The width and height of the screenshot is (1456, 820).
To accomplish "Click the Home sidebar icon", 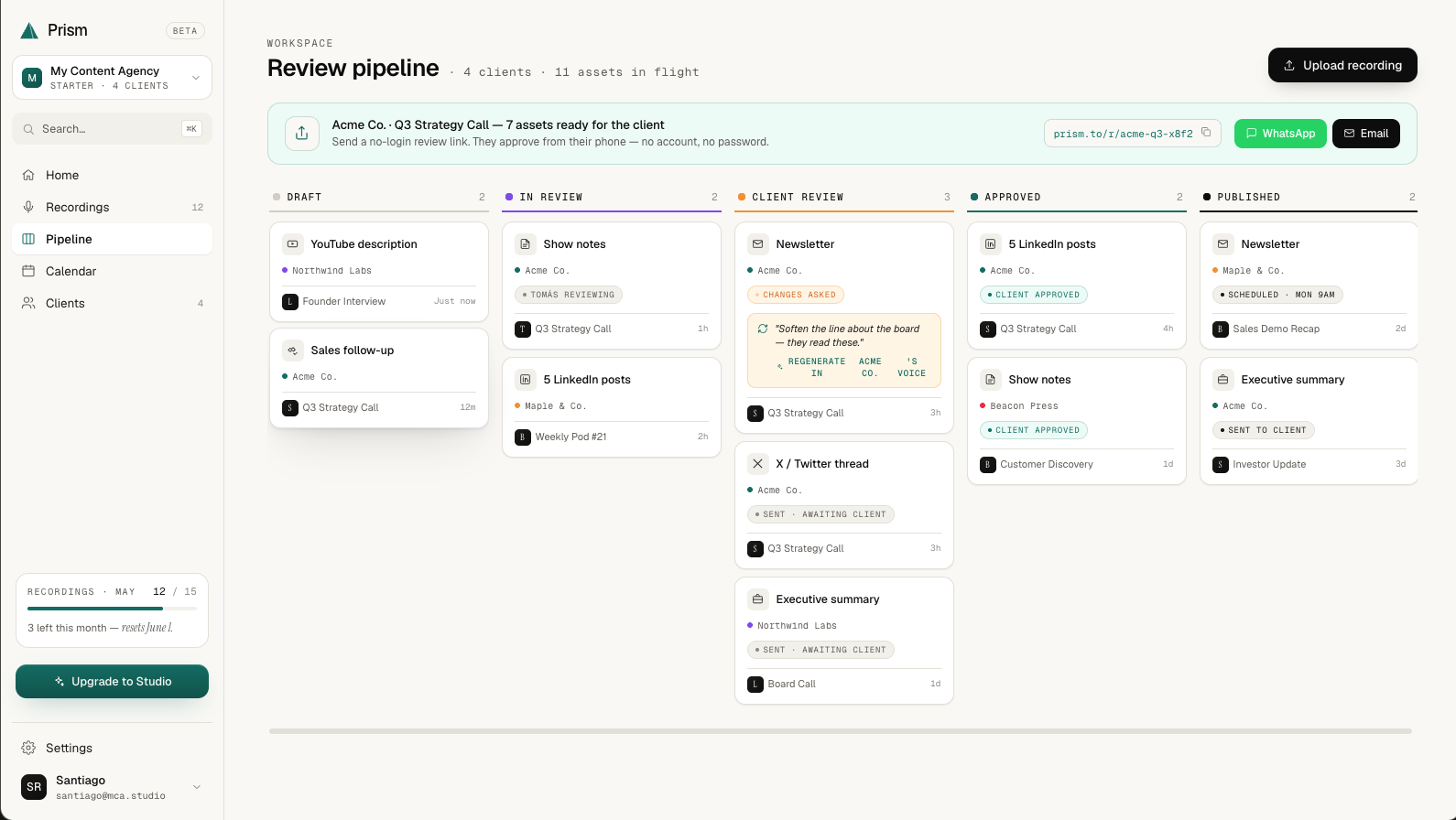I will coord(28,175).
